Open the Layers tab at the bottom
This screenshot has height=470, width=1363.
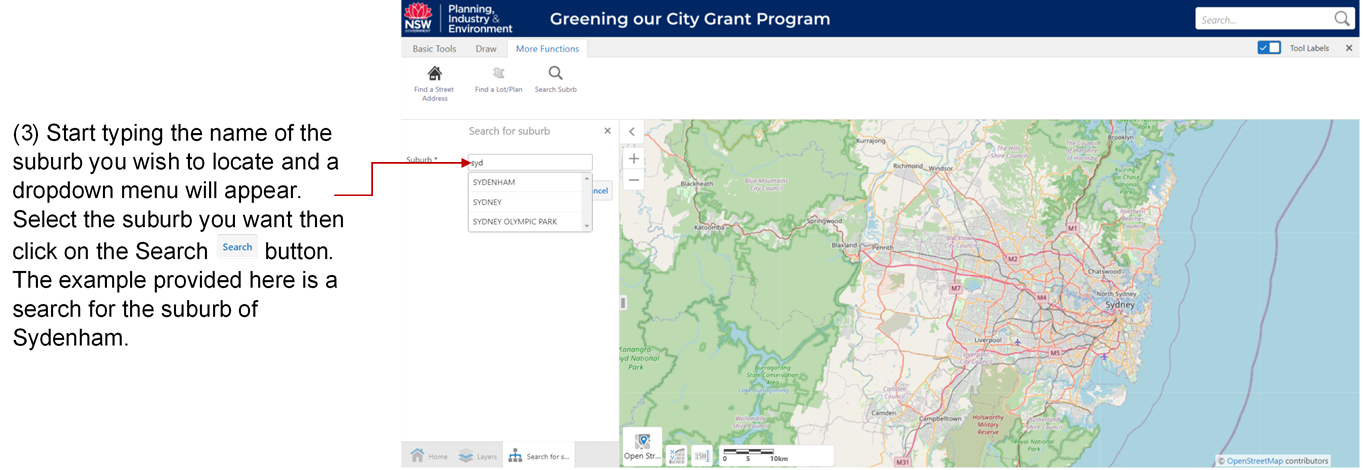point(478,456)
